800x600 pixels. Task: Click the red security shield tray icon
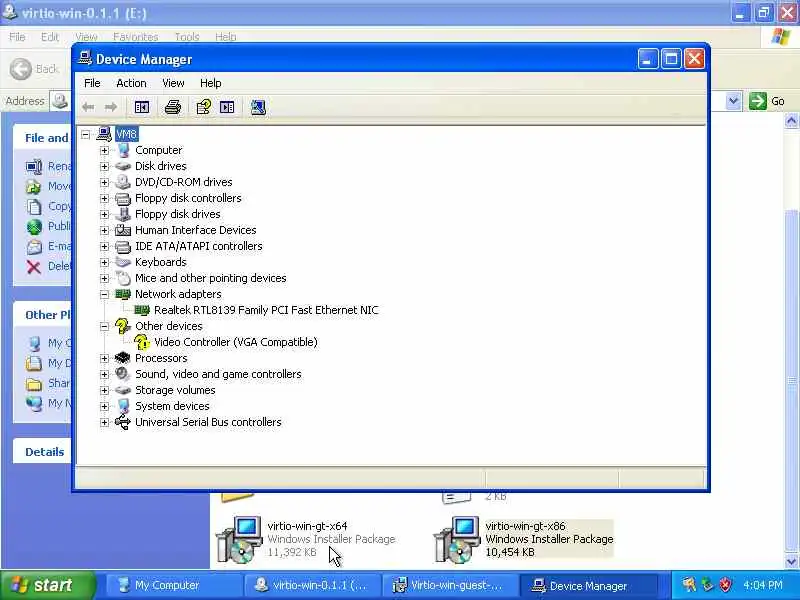pos(725,585)
